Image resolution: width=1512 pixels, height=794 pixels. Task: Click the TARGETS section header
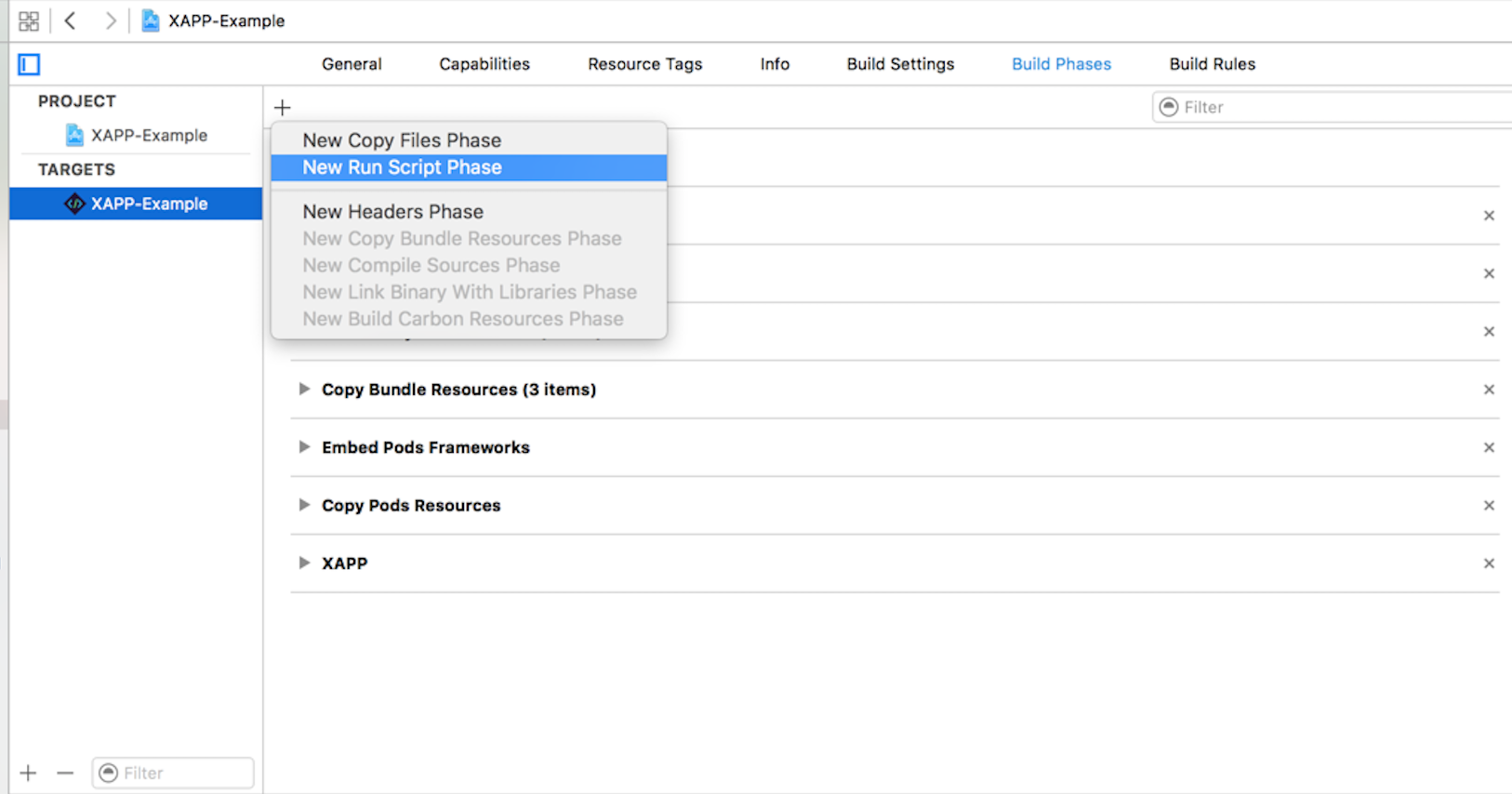(76, 169)
